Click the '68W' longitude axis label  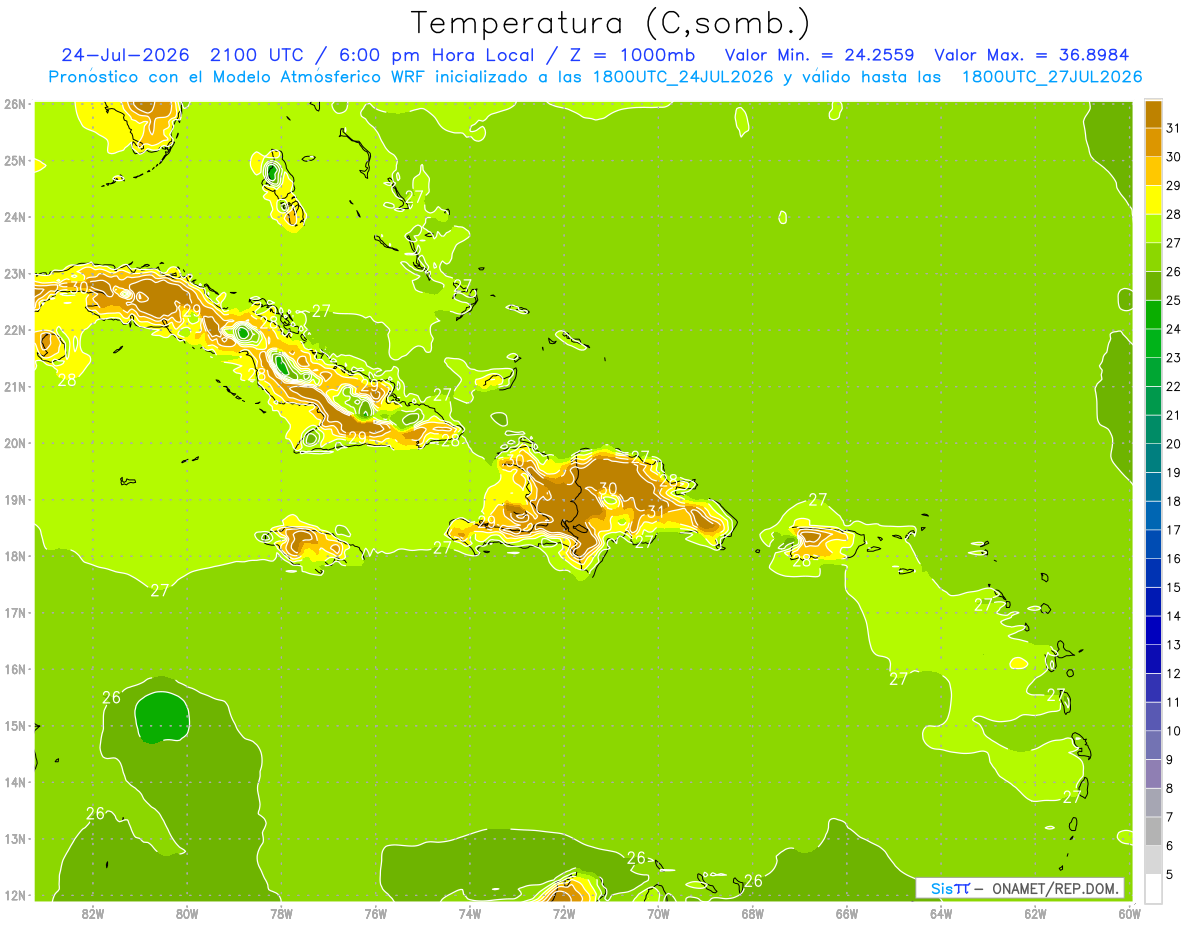click(x=752, y=913)
